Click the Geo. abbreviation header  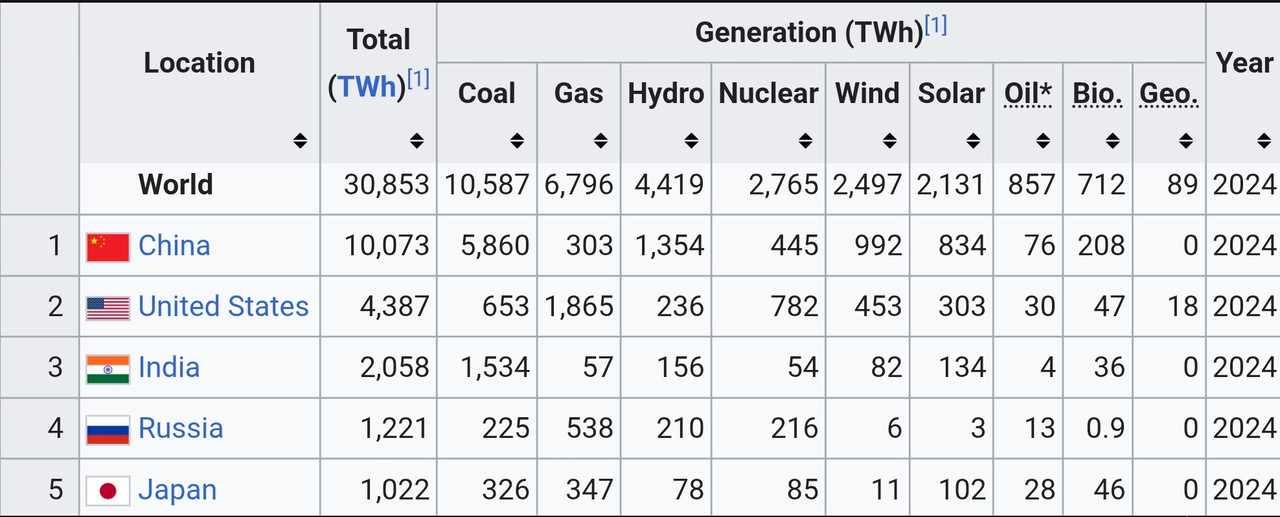[x=1168, y=93]
